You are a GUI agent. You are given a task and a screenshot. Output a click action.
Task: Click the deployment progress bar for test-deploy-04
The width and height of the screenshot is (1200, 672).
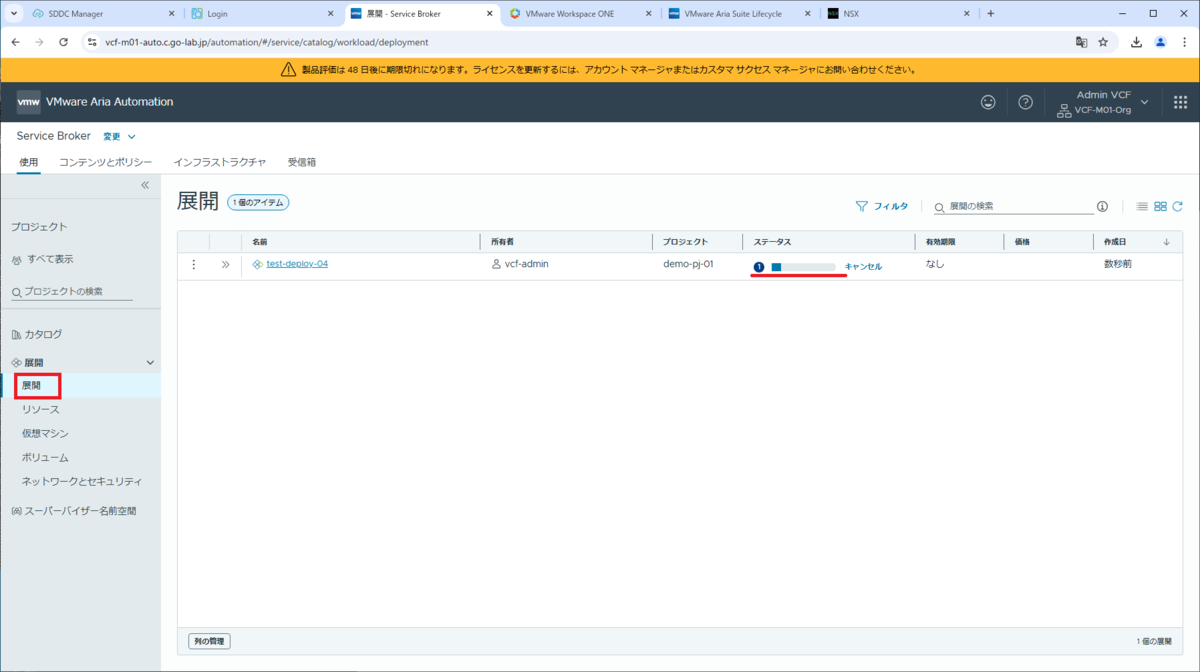[x=803, y=267]
